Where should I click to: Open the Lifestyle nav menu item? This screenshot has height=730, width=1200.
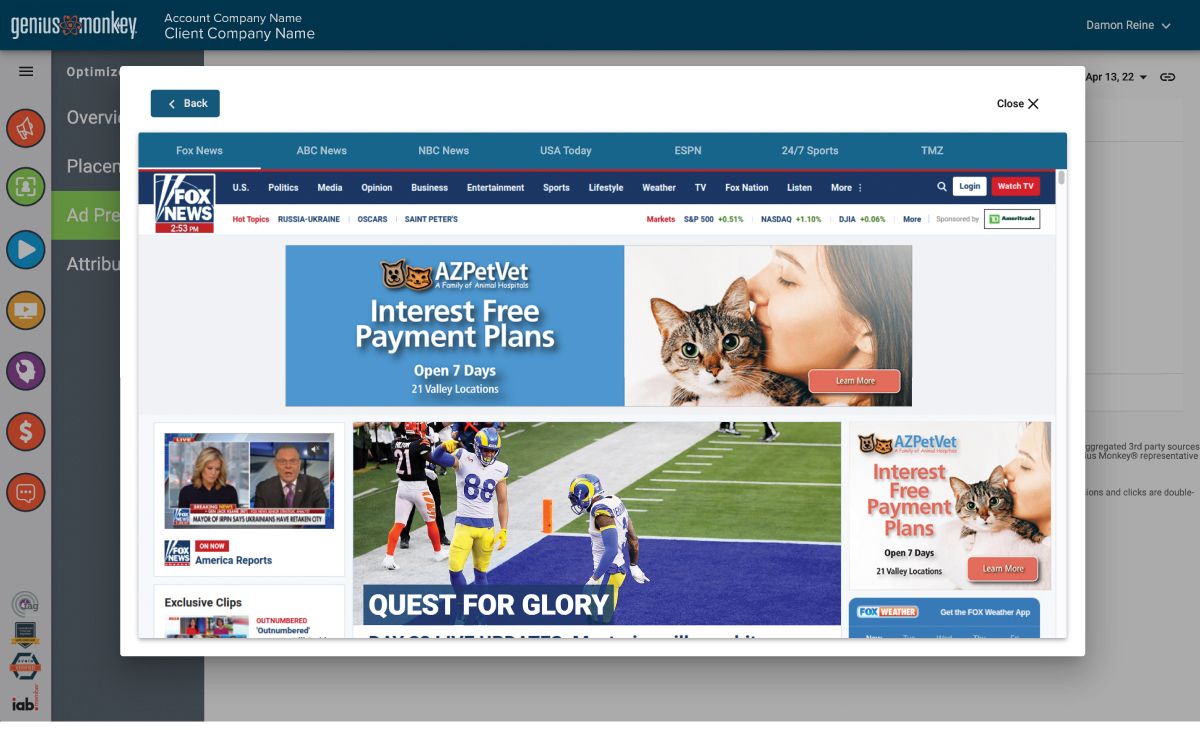(605, 187)
